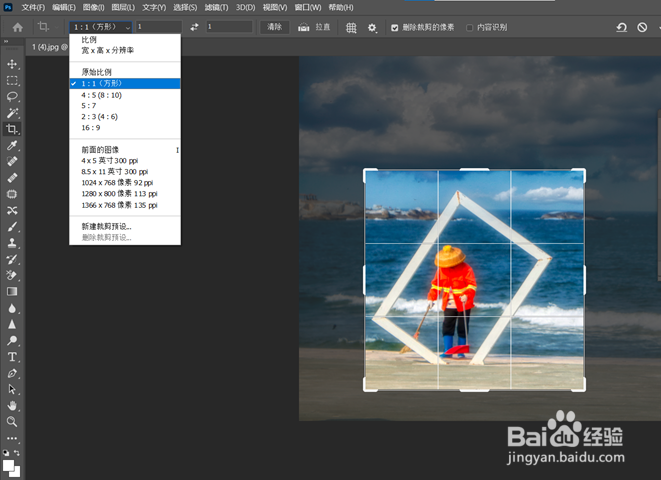Toggle Delete Cropped Pixels checkbox
The height and width of the screenshot is (480, 661).
395,28
